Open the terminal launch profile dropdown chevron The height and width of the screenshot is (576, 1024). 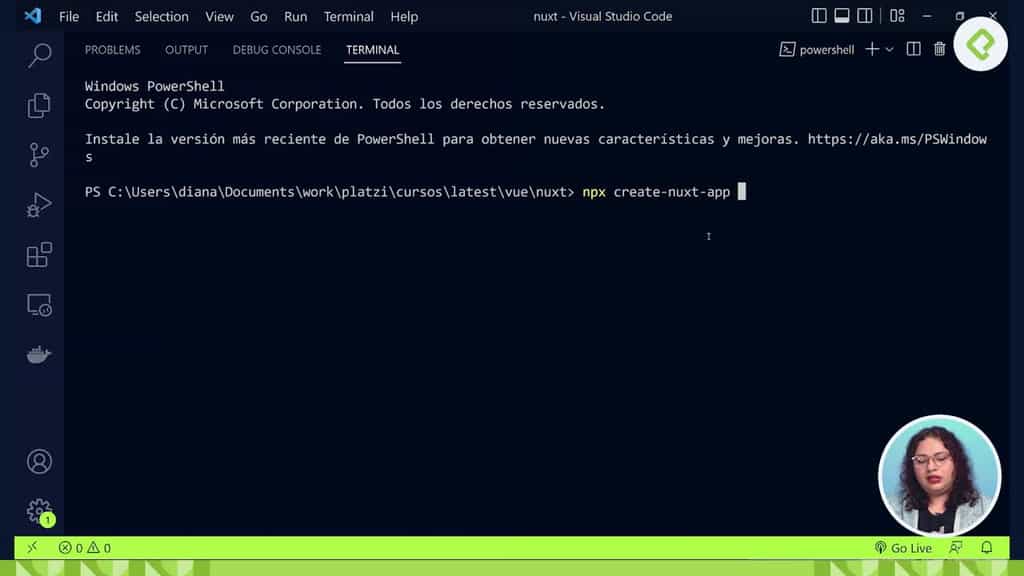click(x=890, y=49)
